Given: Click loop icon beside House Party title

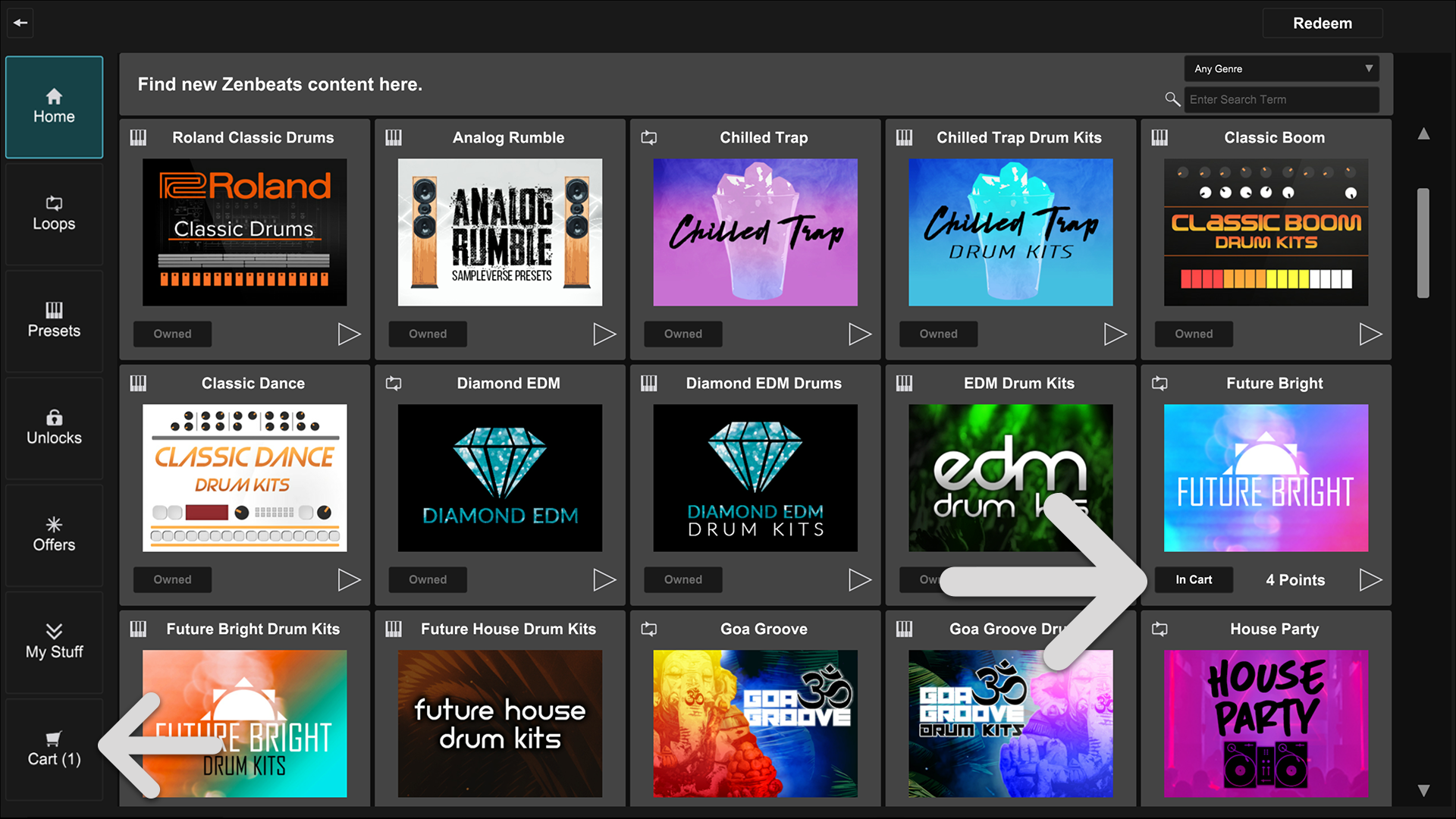Looking at the screenshot, I should [x=1159, y=629].
